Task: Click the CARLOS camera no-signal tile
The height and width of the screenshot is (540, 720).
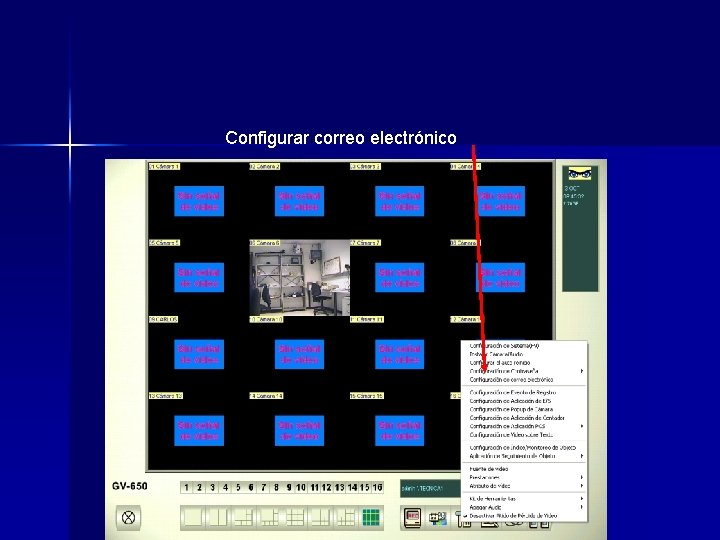Action: click(199, 354)
